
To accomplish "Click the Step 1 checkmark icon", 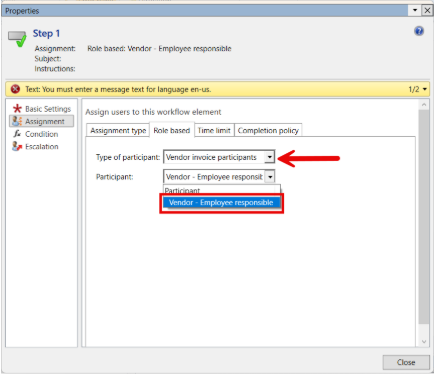I will (17, 39).
